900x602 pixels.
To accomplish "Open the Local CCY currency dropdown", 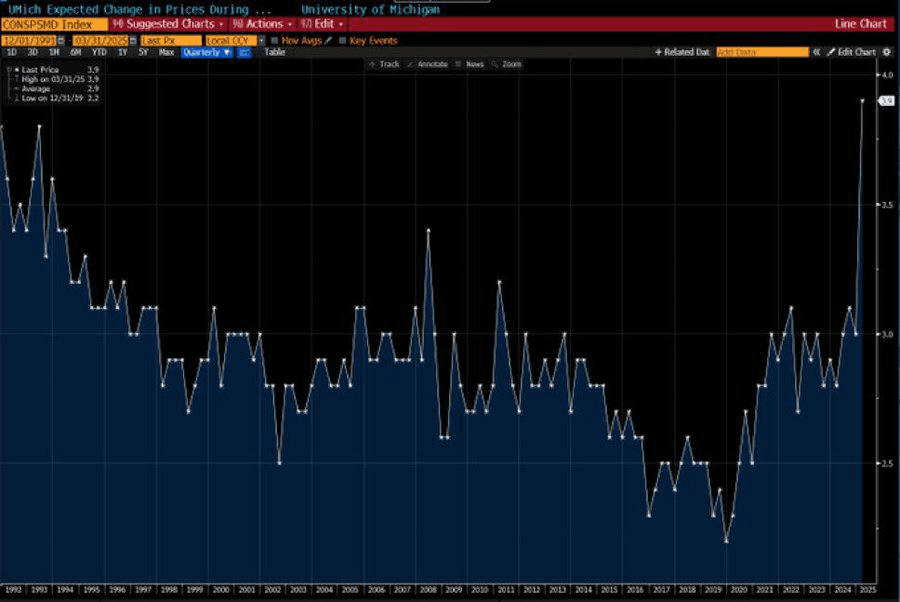I will (x=234, y=41).
